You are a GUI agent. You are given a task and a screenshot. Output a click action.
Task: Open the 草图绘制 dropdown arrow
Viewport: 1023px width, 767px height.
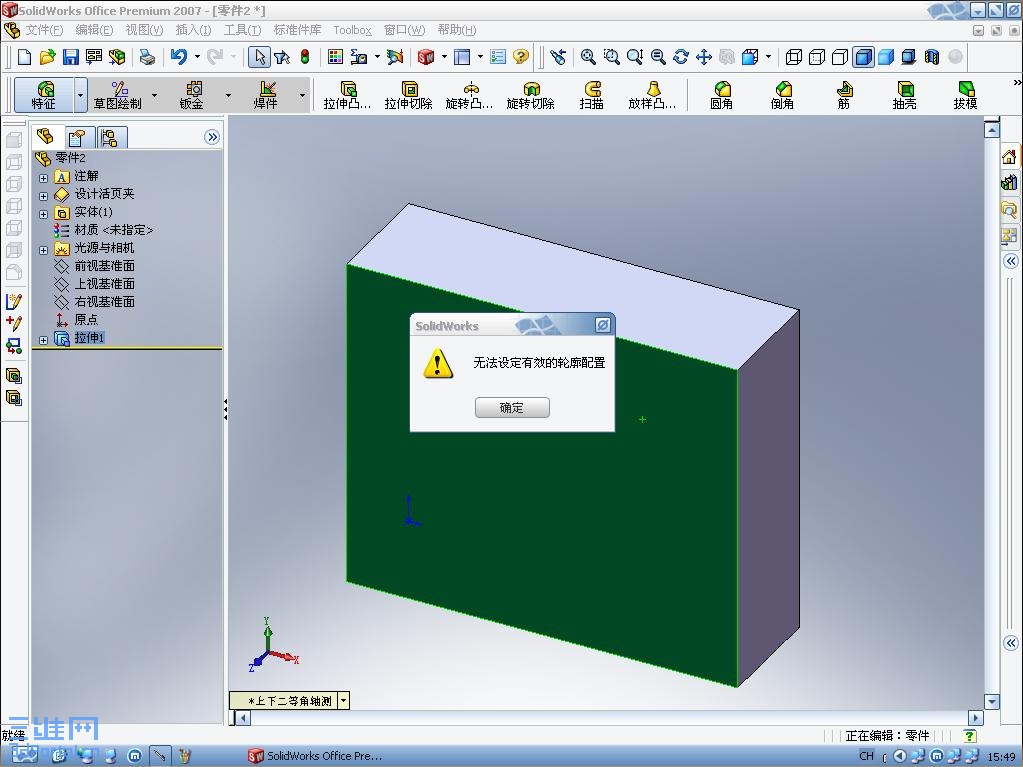[x=155, y=95]
